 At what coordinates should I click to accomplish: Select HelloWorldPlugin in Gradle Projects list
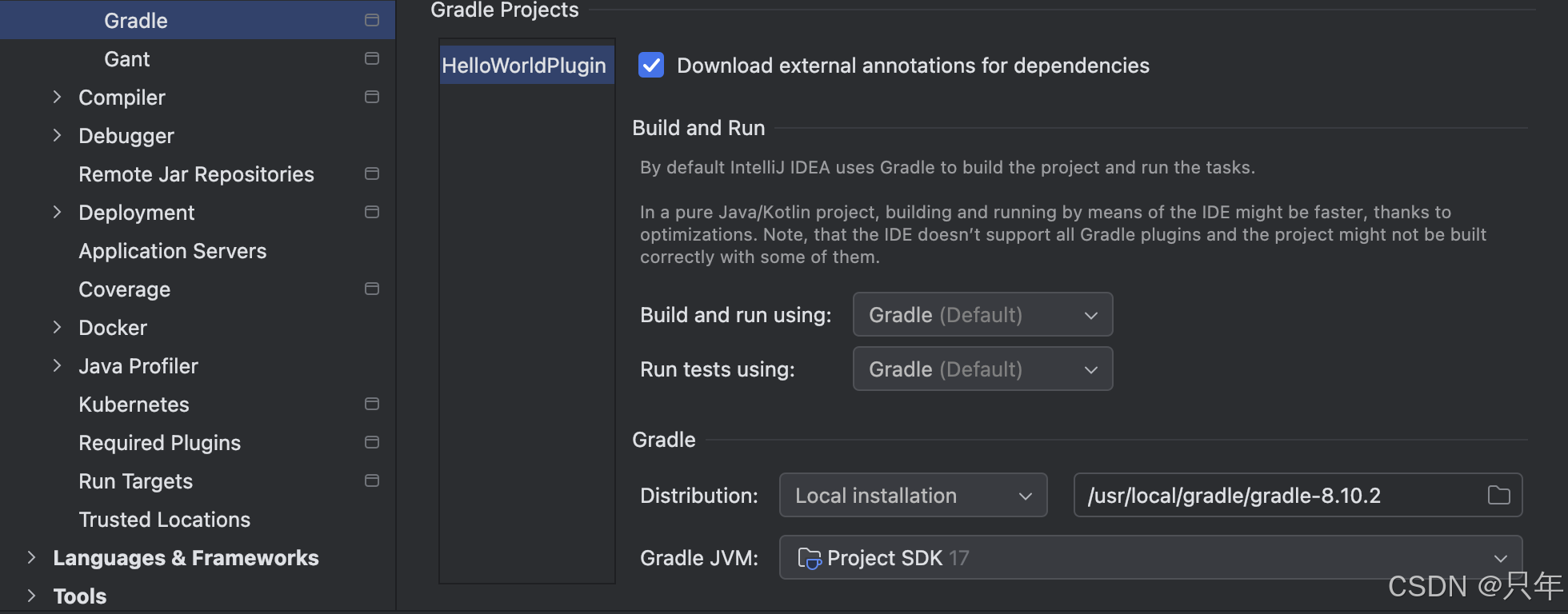(526, 65)
